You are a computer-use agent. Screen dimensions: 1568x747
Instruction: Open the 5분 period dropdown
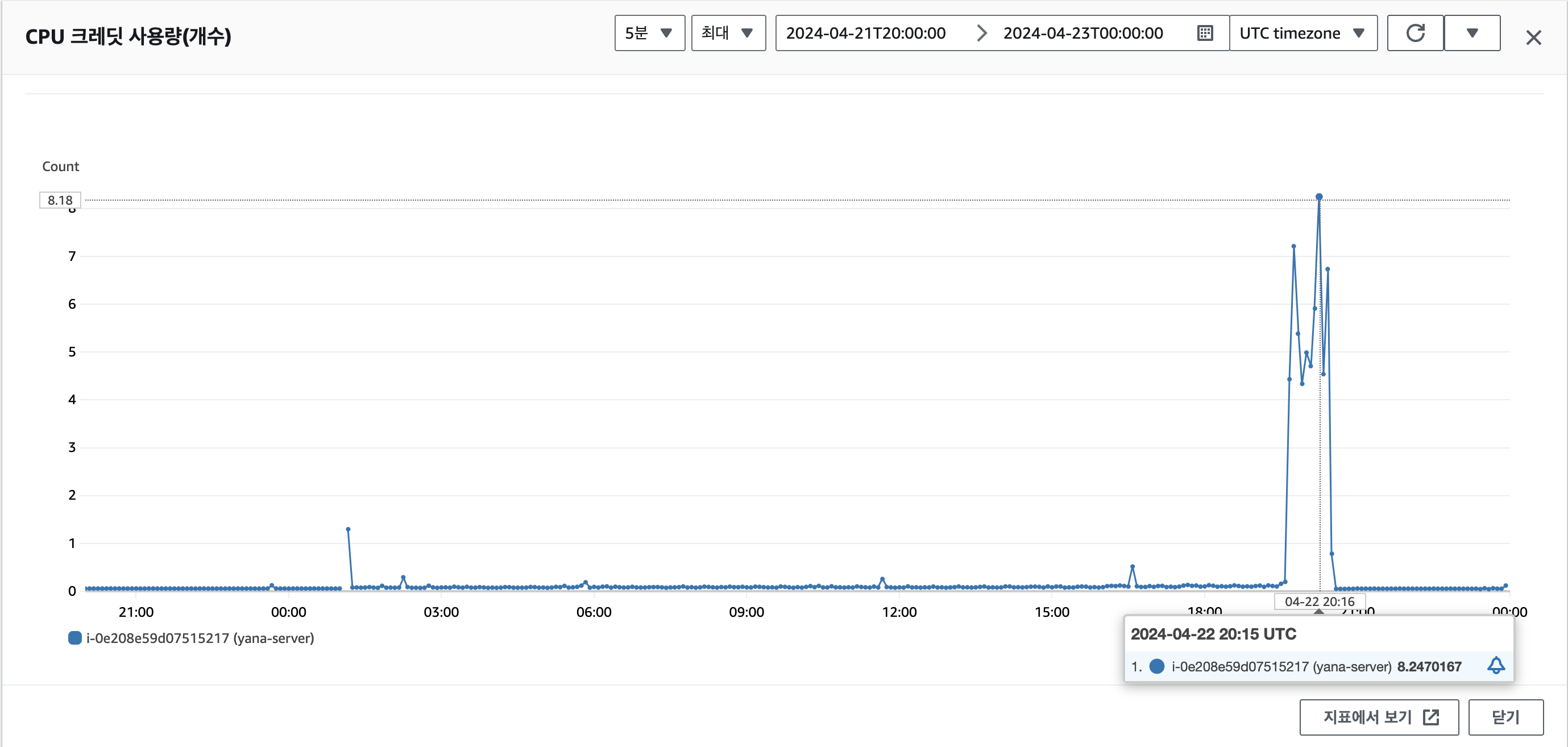[x=649, y=33]
